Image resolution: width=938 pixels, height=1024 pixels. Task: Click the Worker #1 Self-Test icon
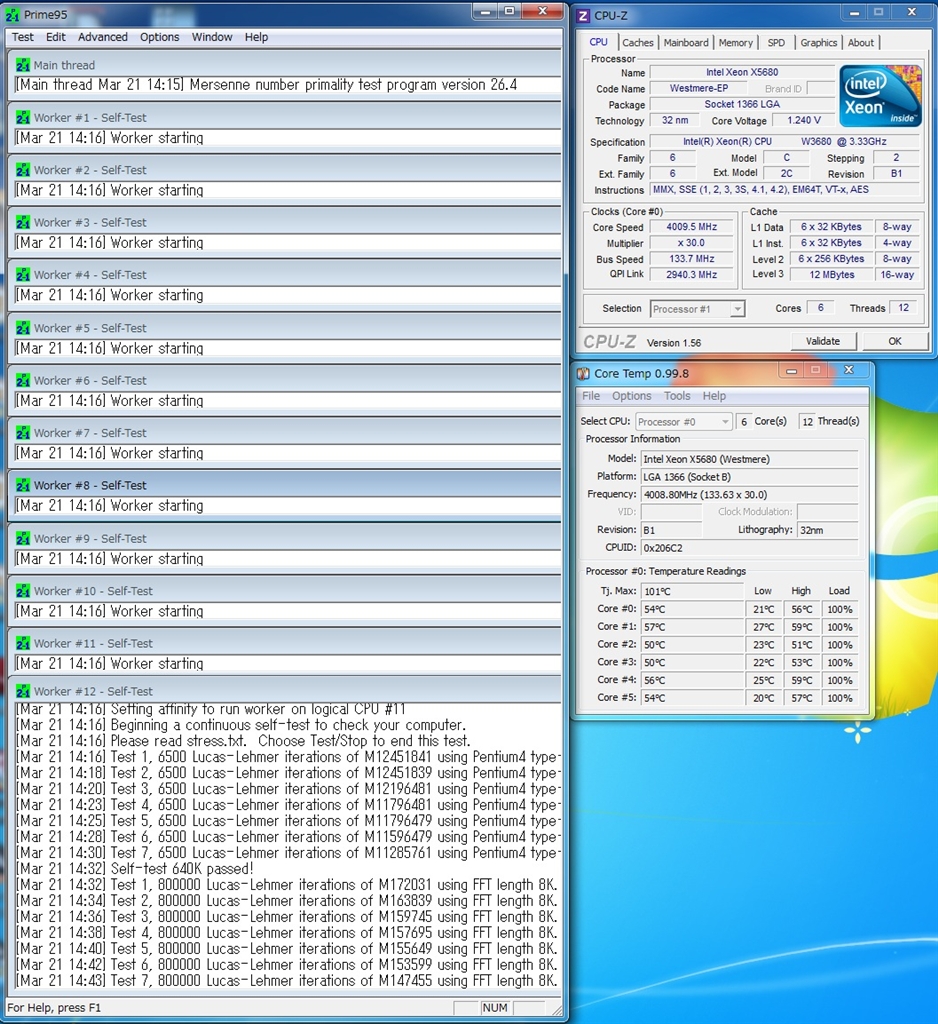pos(23,118)
